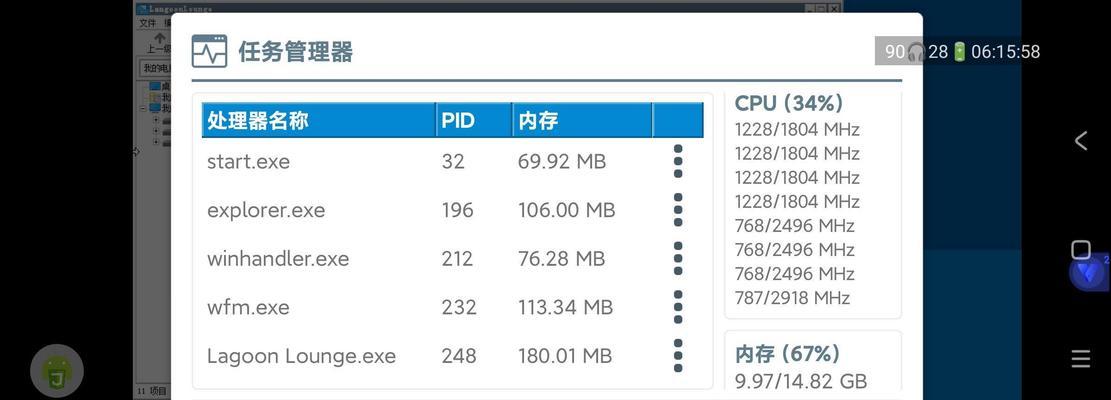Select the explorer.exe process row
The width and height of the screenshot is (1111, 400).
452,210
